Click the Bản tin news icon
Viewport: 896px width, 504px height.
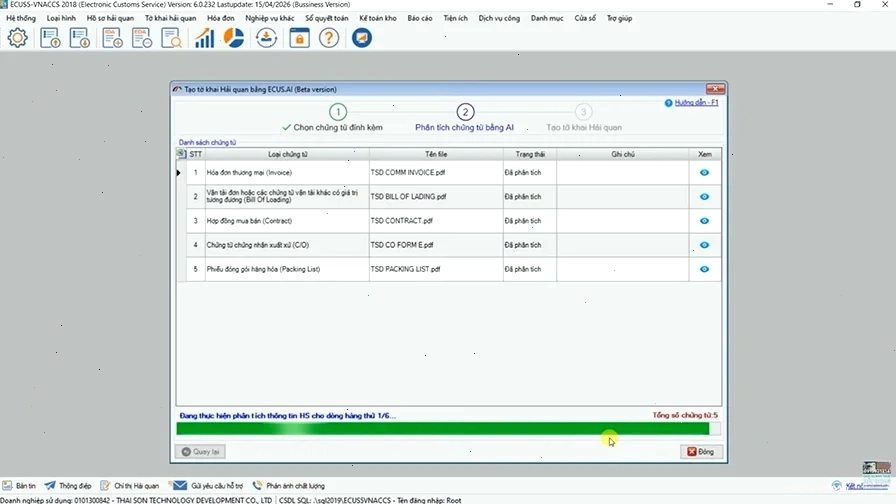pos(7,486)
